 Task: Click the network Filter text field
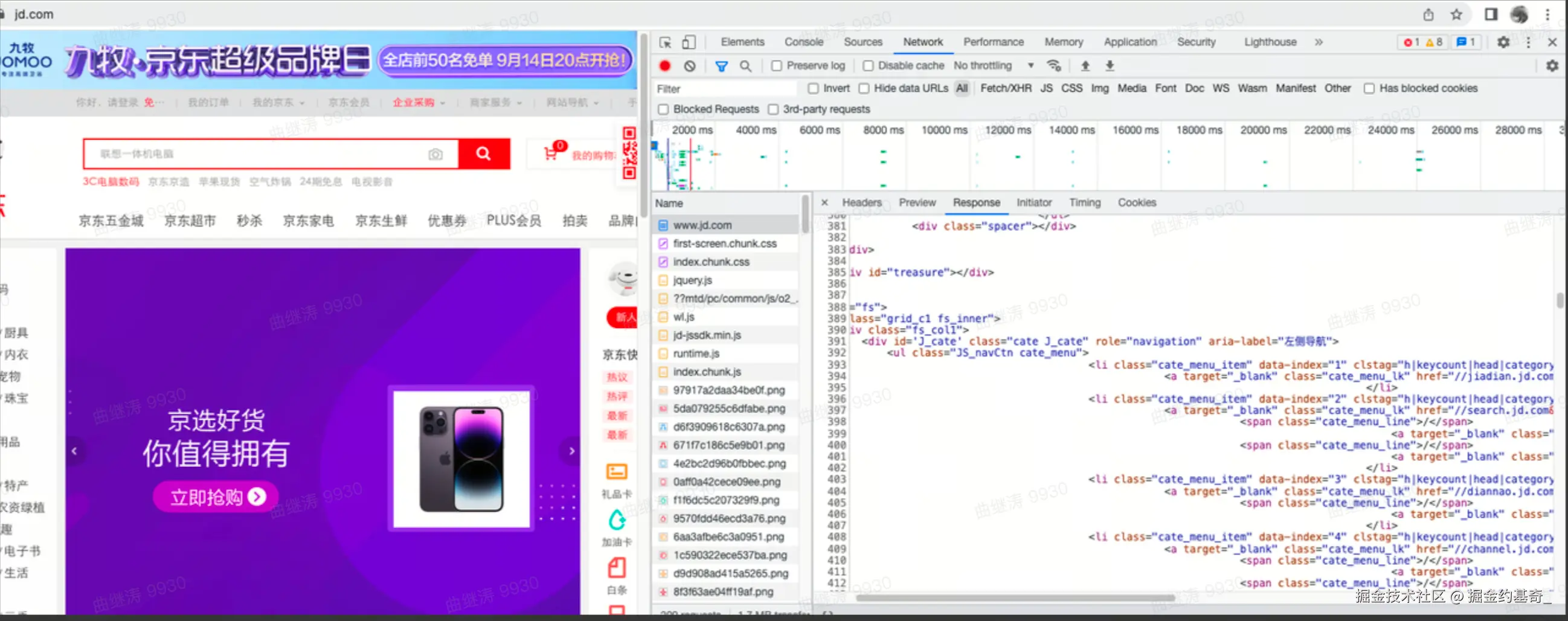click(725, 89)
